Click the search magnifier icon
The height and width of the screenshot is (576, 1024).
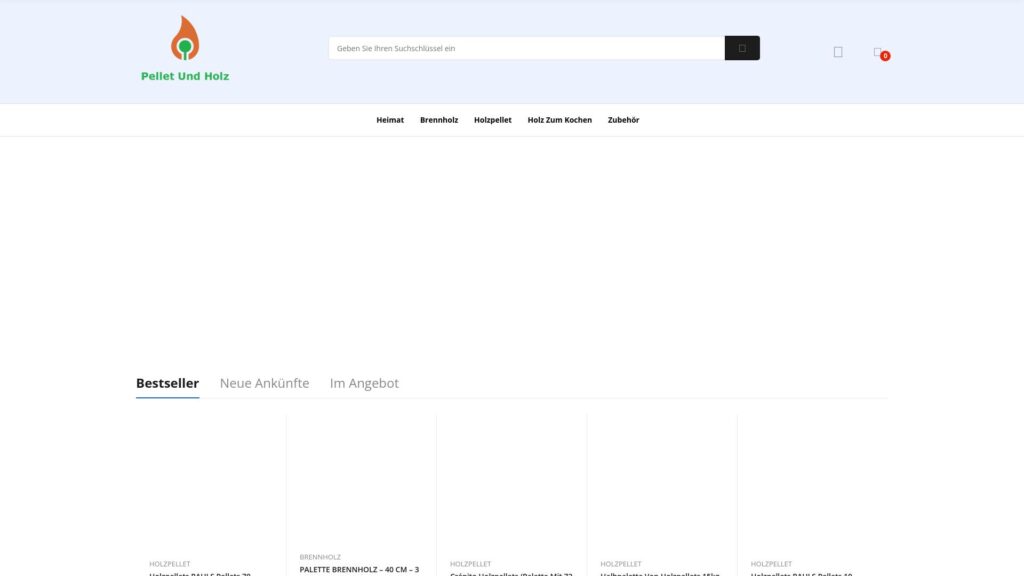click(742, 47)
